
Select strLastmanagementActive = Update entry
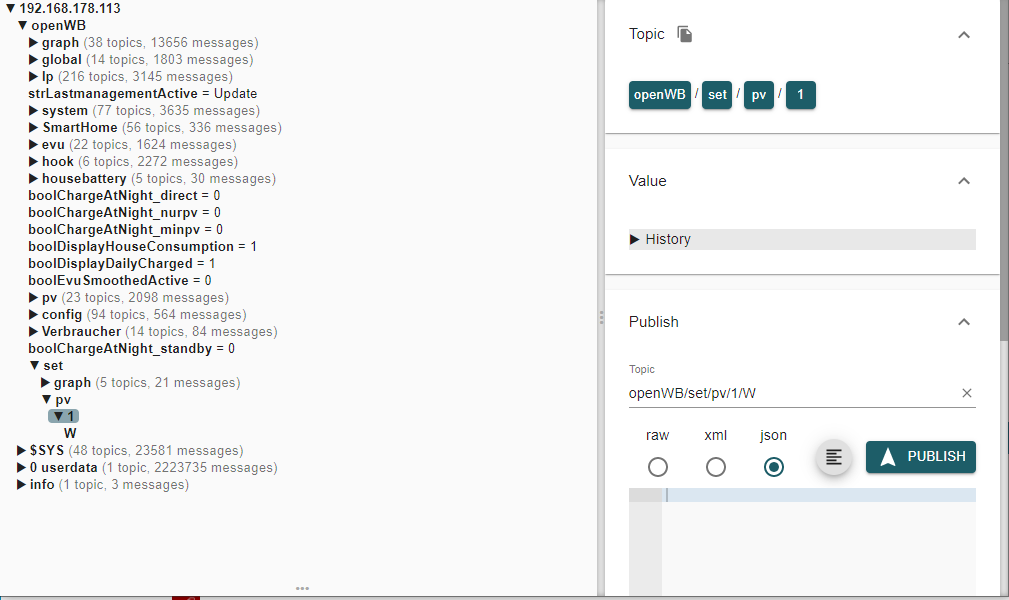143,94
